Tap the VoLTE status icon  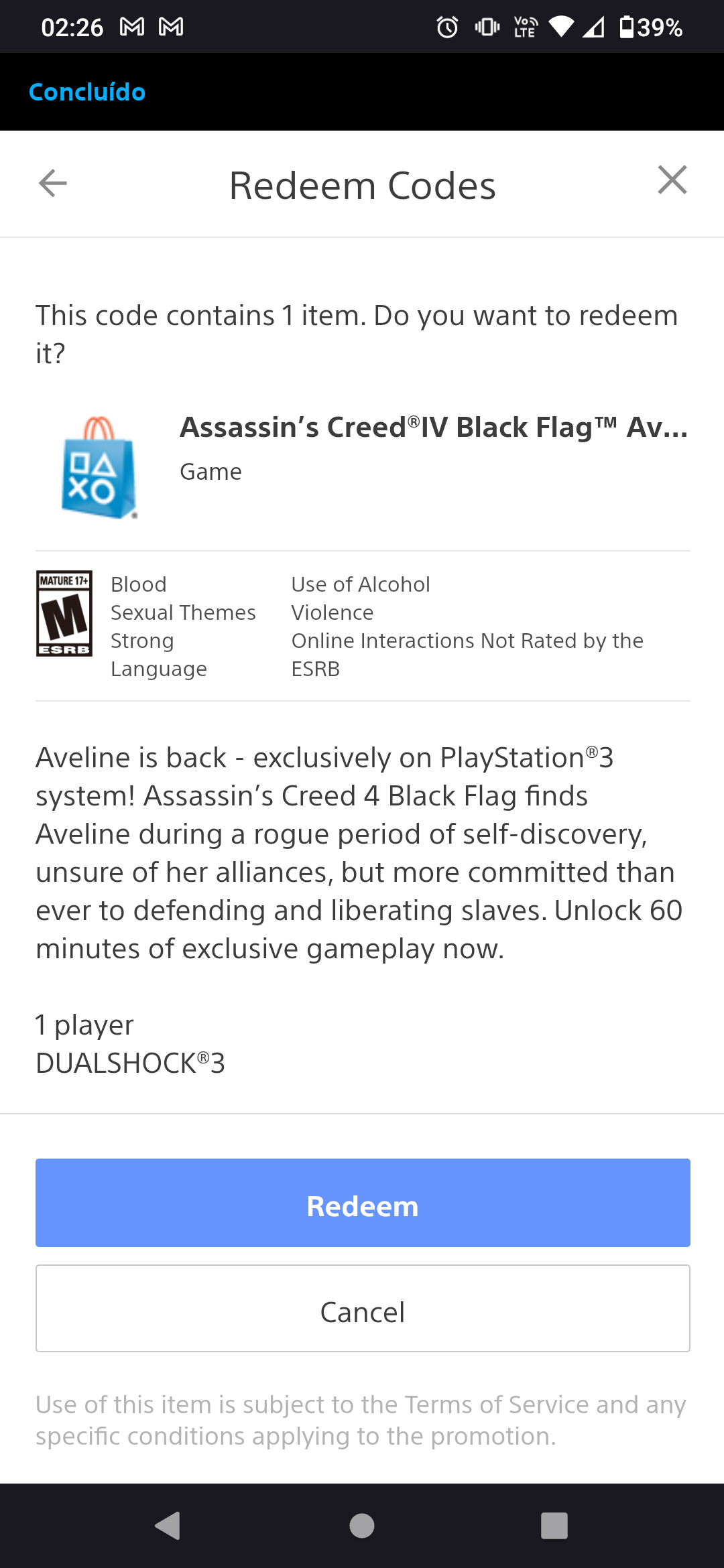(x=525, y=27)
